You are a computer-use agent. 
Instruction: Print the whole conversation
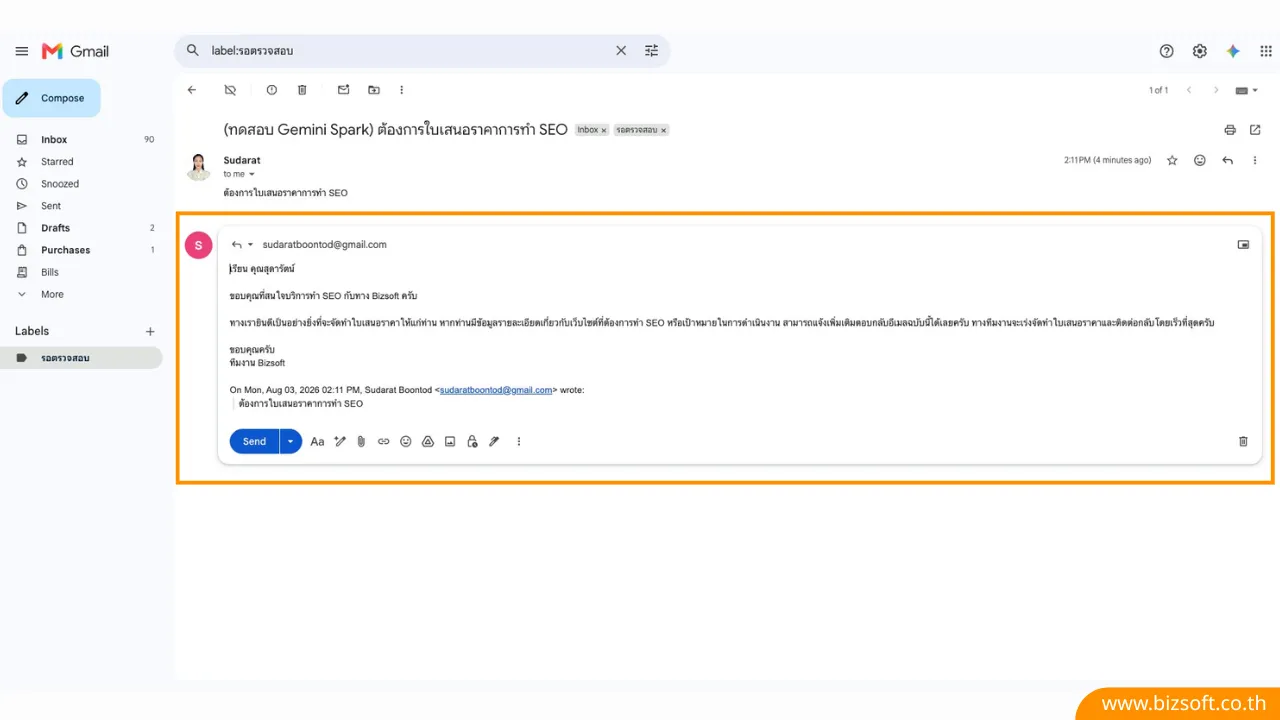tap(1230, 130)
